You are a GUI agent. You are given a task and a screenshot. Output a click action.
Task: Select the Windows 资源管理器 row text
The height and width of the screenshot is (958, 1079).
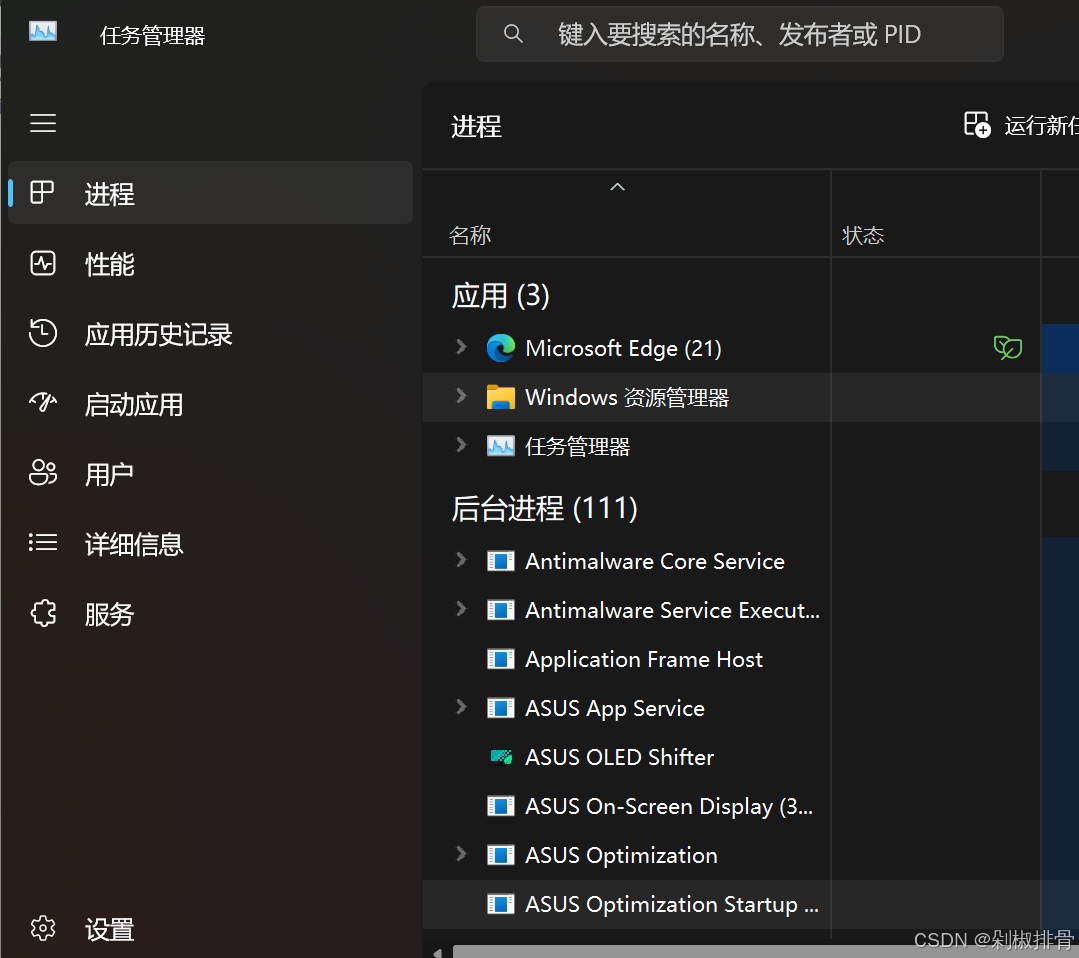pyautogui.click(x=627, y=397)
